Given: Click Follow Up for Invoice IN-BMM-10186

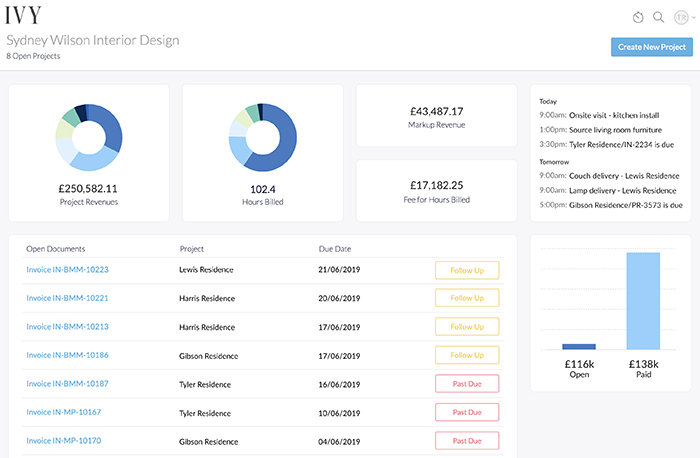Looking at the screenshot, I should [x=466, y=355].
